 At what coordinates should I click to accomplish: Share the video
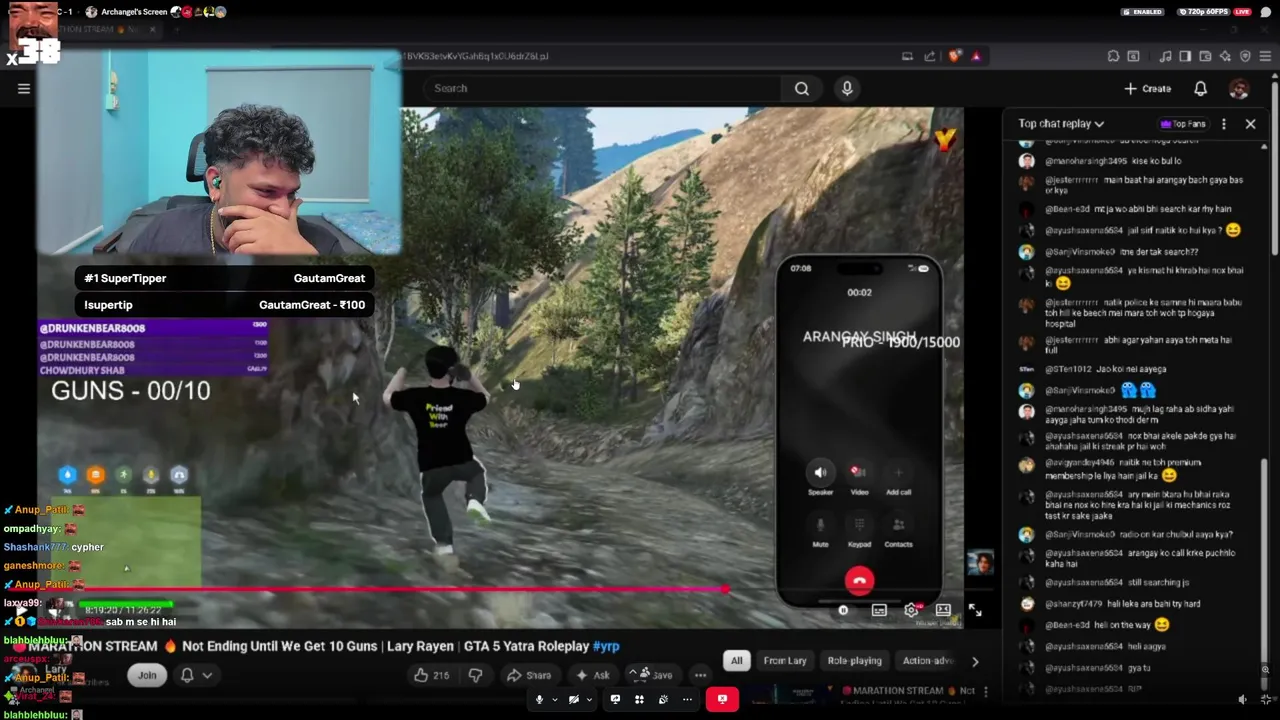[x=529, y=675]
